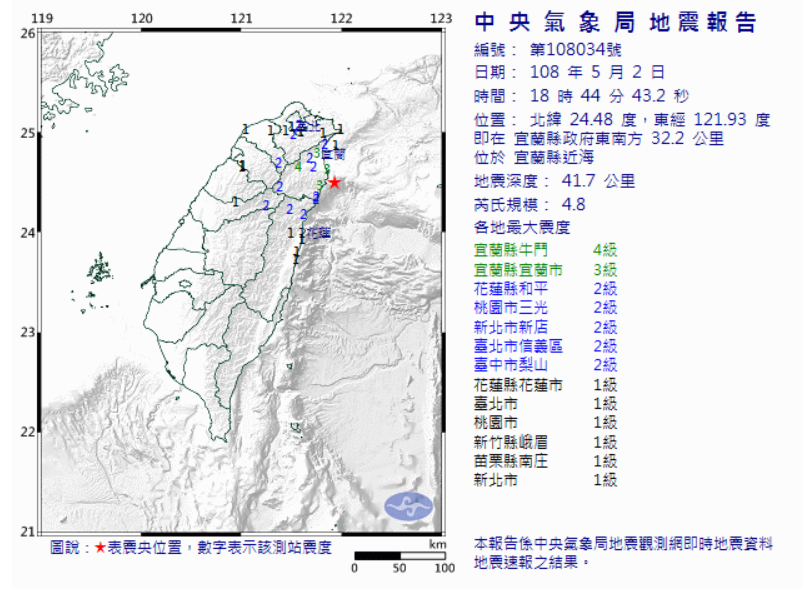Click the '新北市' row in the intensity list
The image size is (802, 594).
click(x=546, y=480)
